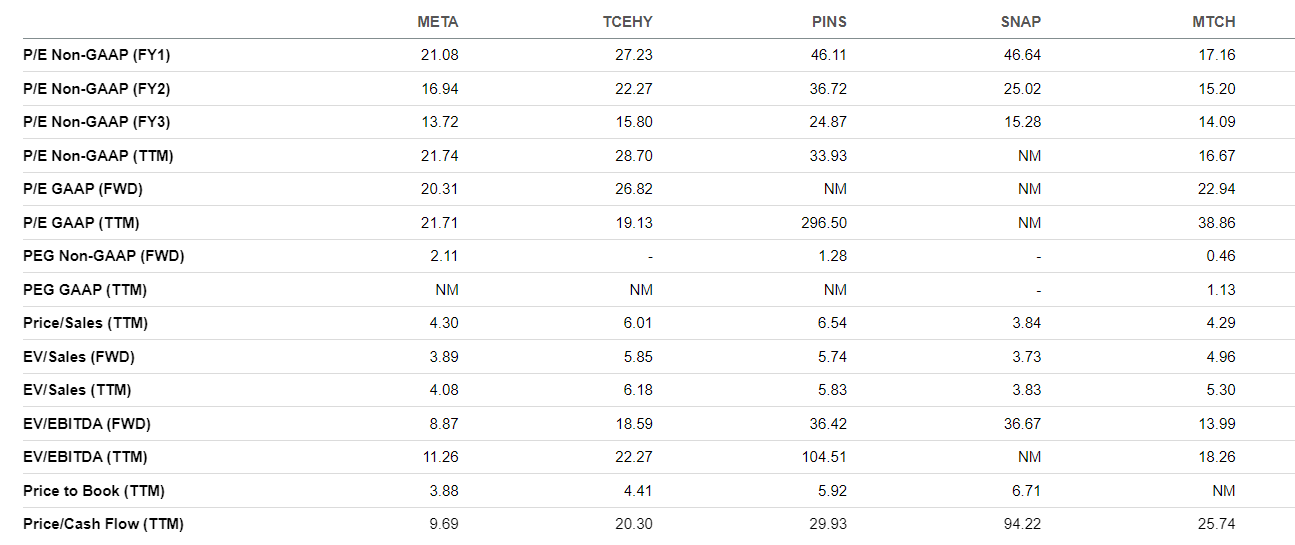Image resolution: width=1295 pixels, height=545 pixels.
Task: Select MTCH PEG Non-GAAP value 0.46
Action: 1221,256
